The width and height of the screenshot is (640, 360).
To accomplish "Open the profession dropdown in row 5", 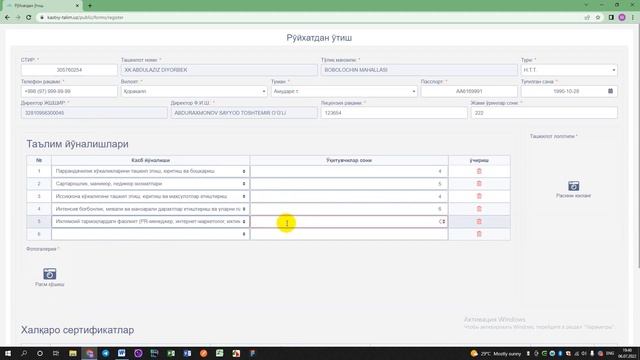I will click(150, 222).
